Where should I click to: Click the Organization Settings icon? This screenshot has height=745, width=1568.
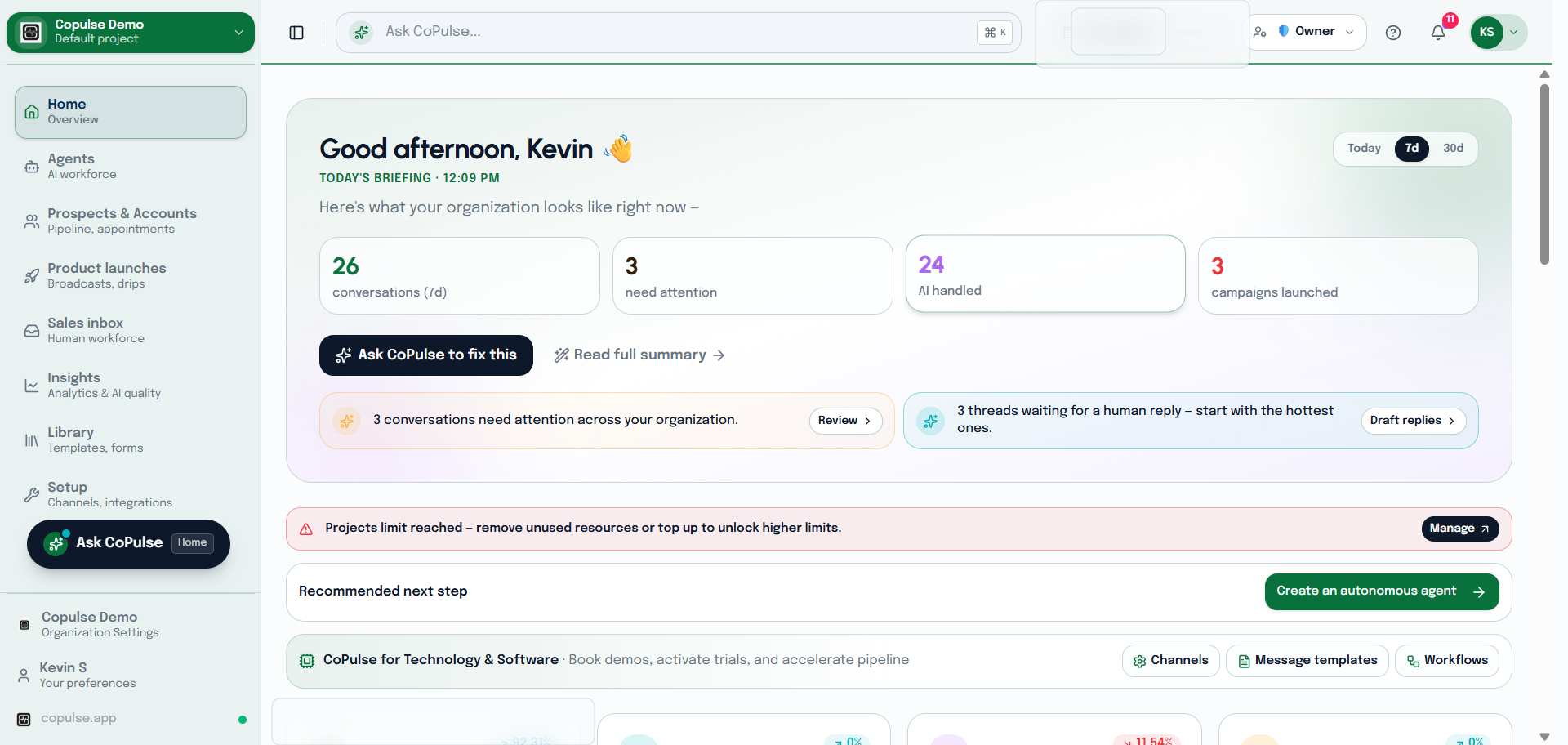[24, 625]
